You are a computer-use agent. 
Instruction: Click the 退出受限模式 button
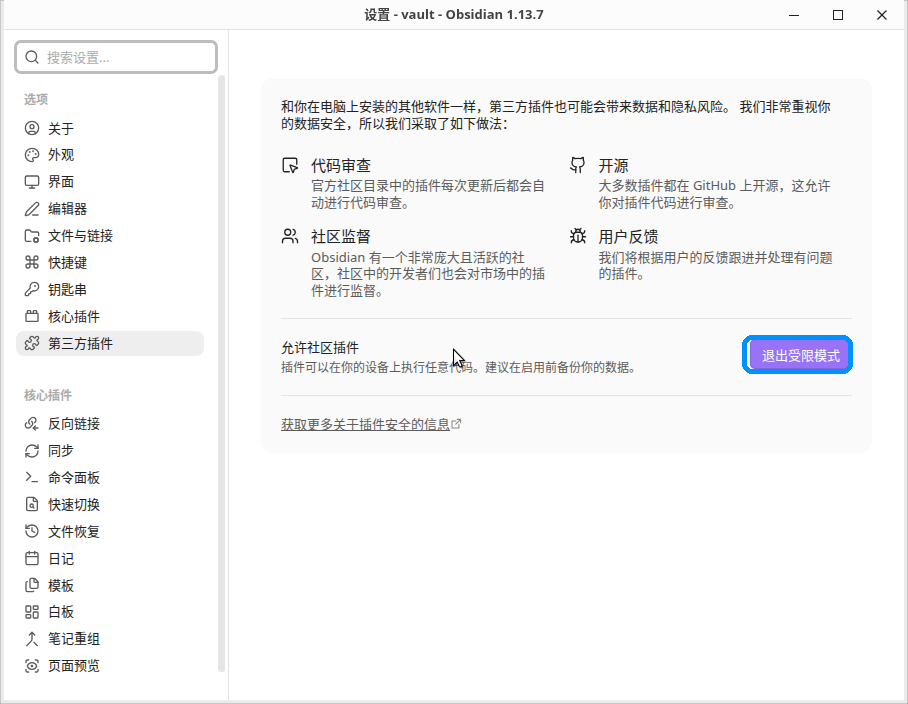[x=797, y=355]
